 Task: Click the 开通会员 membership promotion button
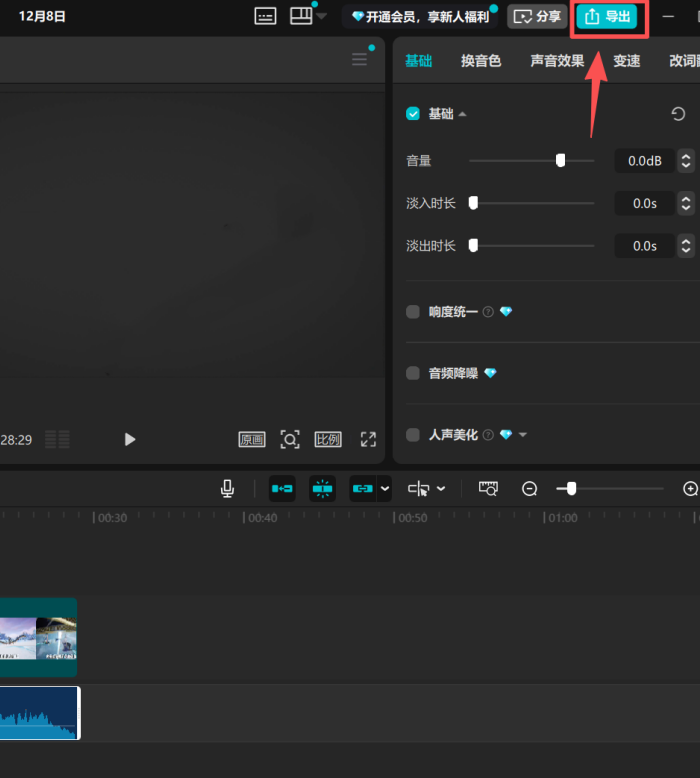[420, 17]
